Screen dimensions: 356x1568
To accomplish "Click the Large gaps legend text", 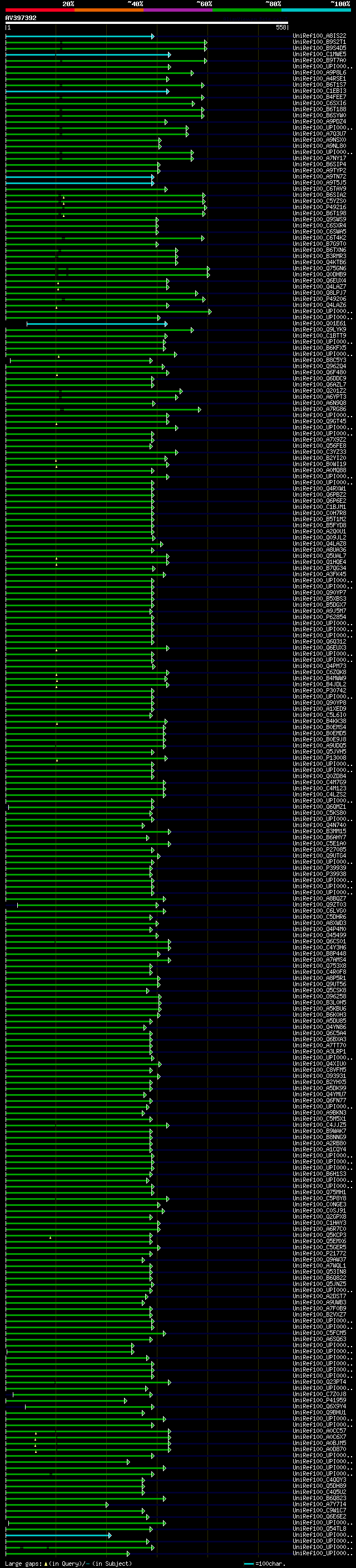I will tap(68, 1563).
